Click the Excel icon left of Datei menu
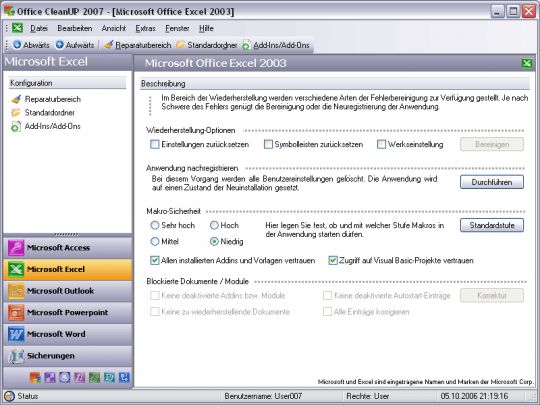 pos(17,28)
